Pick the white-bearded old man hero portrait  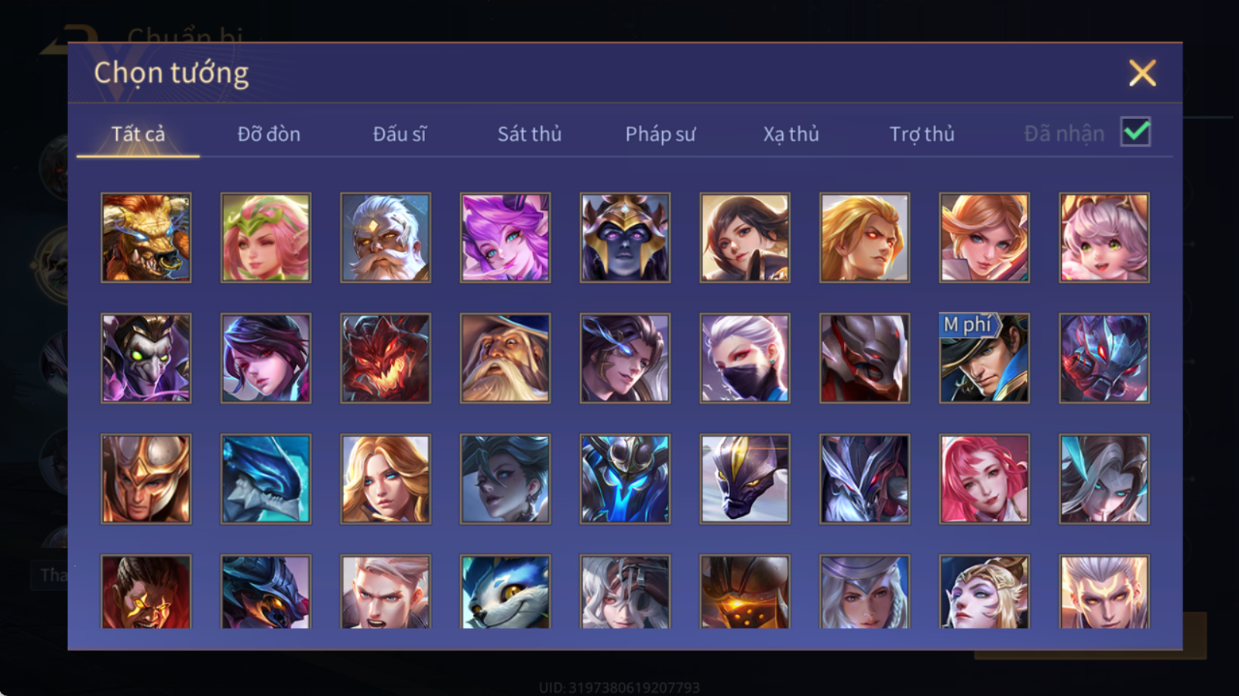[x=385, y=238]
